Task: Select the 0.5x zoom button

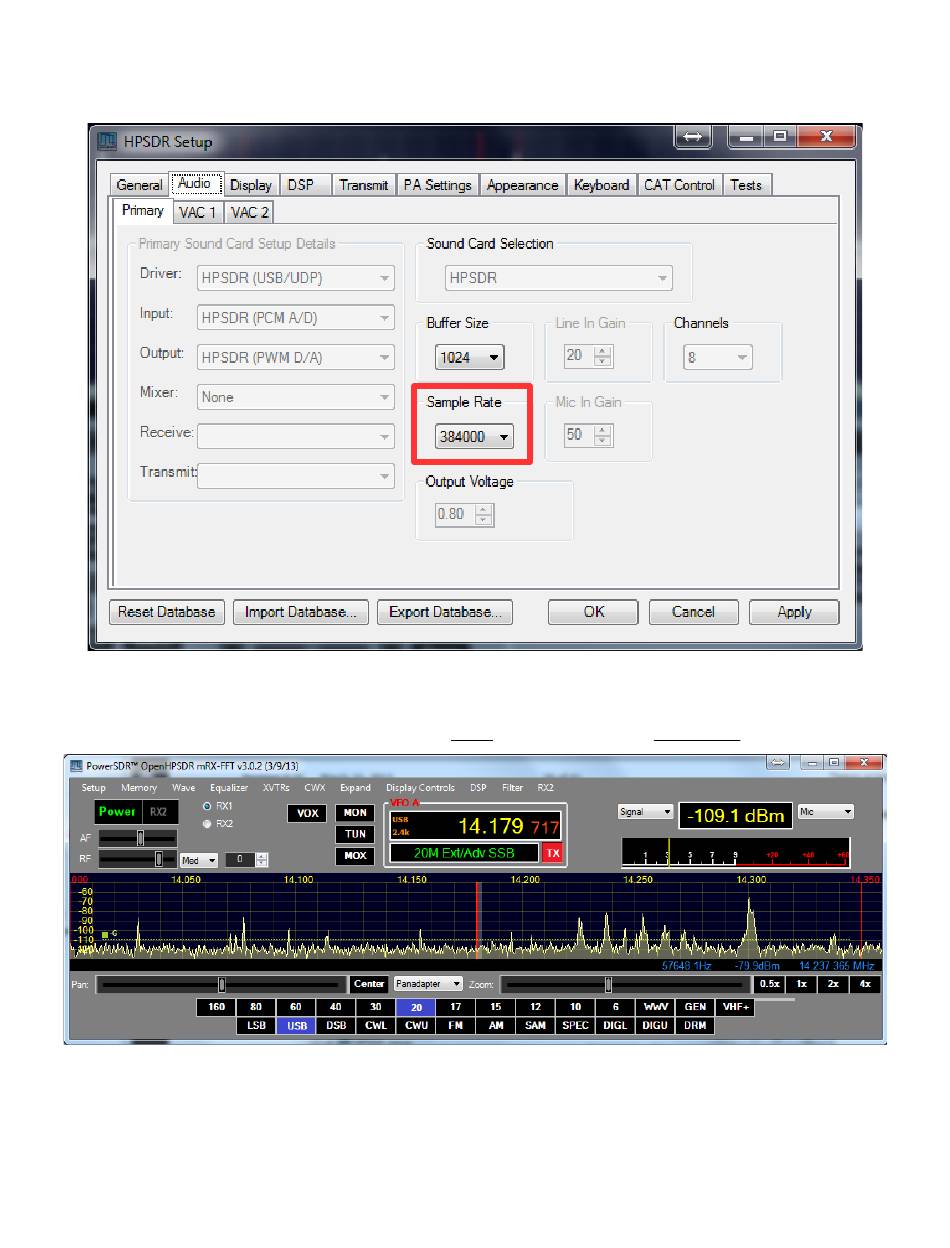Action: tap(769, 984)
